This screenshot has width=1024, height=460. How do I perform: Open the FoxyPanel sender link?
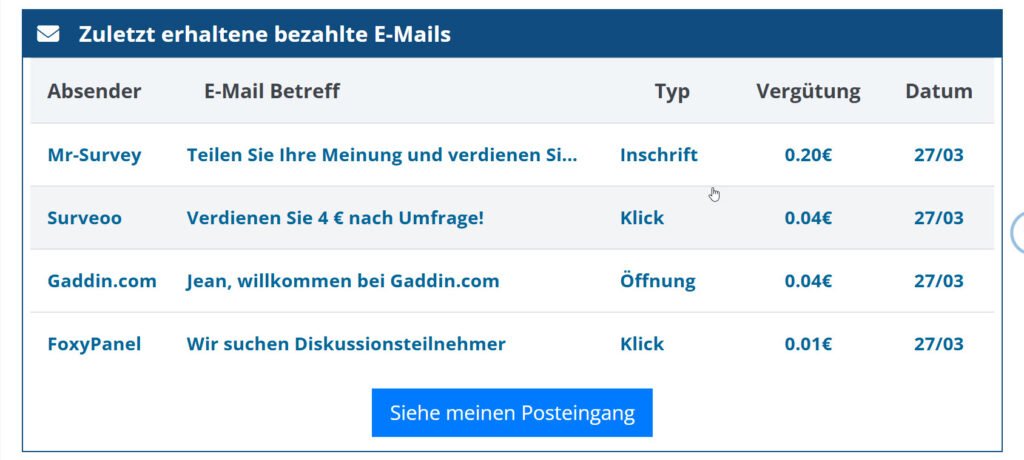pos(94,344)
